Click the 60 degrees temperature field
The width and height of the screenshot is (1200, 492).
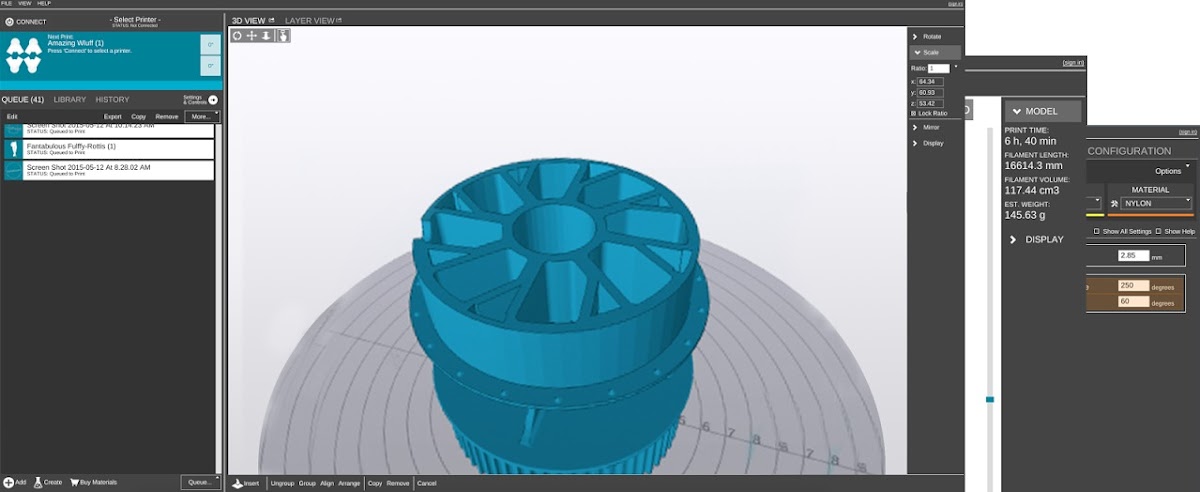tap(1133, 301)
